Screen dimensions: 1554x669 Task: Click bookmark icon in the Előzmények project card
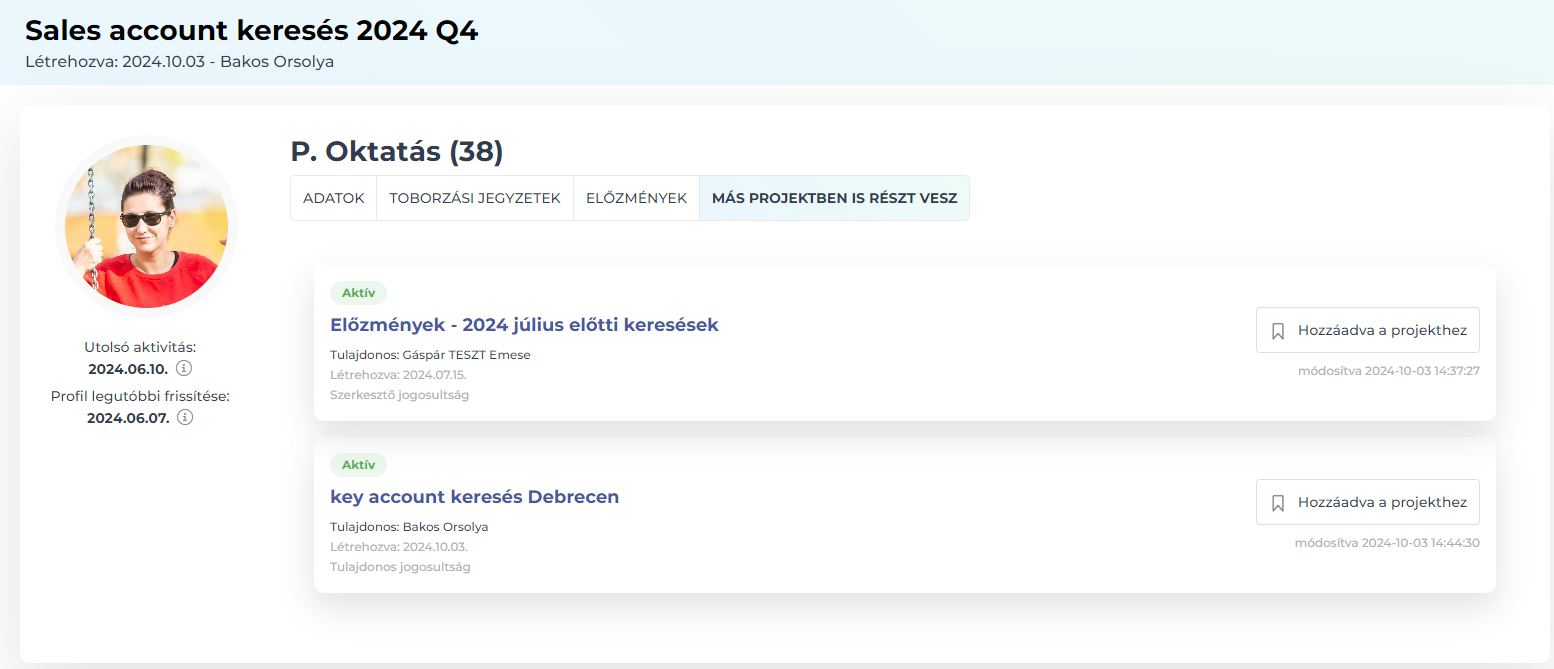pos(1278,331)
